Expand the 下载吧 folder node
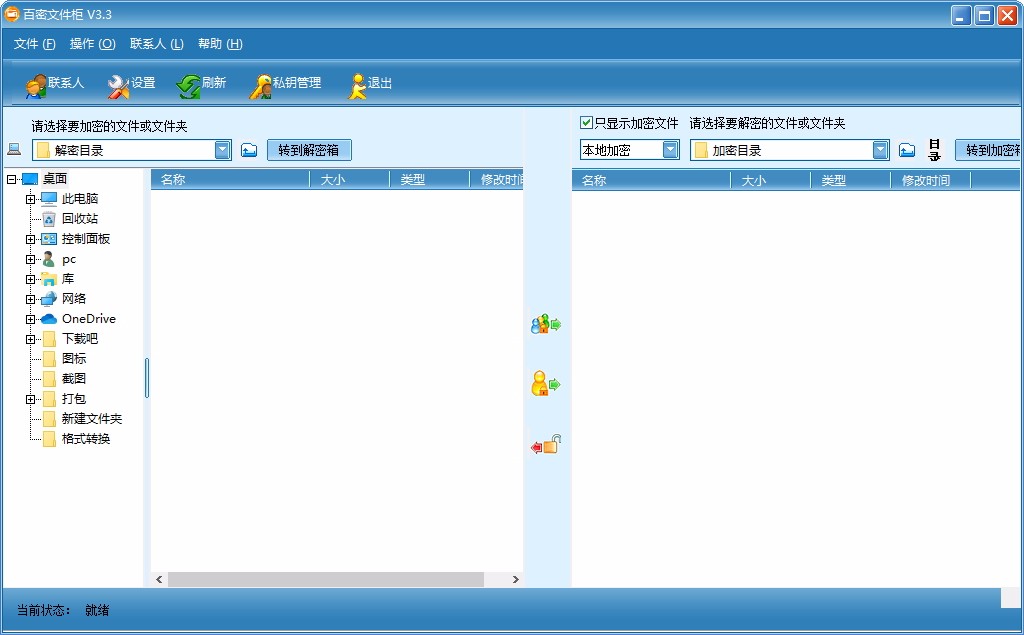 tap(30, 339)
